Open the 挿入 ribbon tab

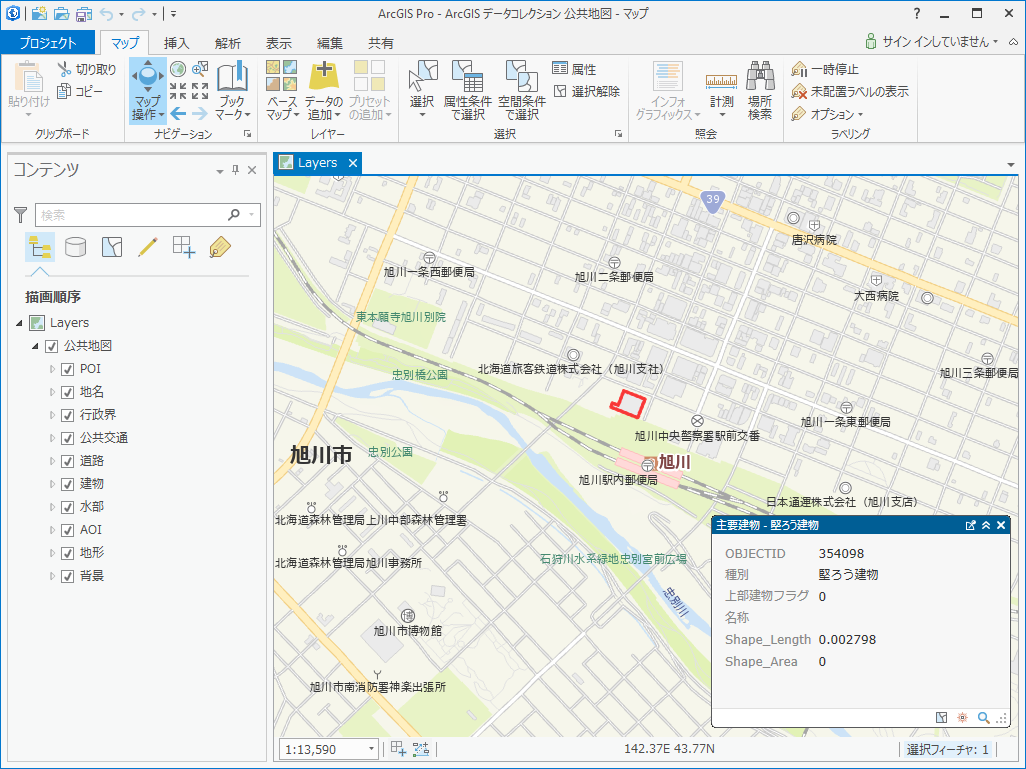pyautogui.click(x=177, y=43)
